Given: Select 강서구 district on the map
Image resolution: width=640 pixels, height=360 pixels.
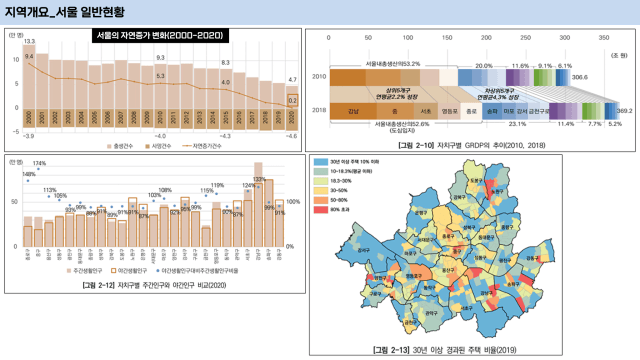Looking at the screenshot, I should point(363,250).
